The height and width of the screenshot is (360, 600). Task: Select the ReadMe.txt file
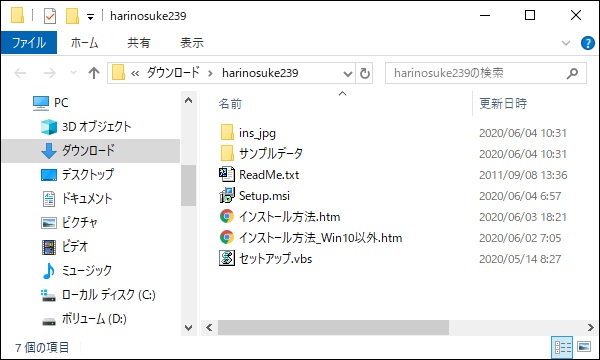tap(269, 175)
